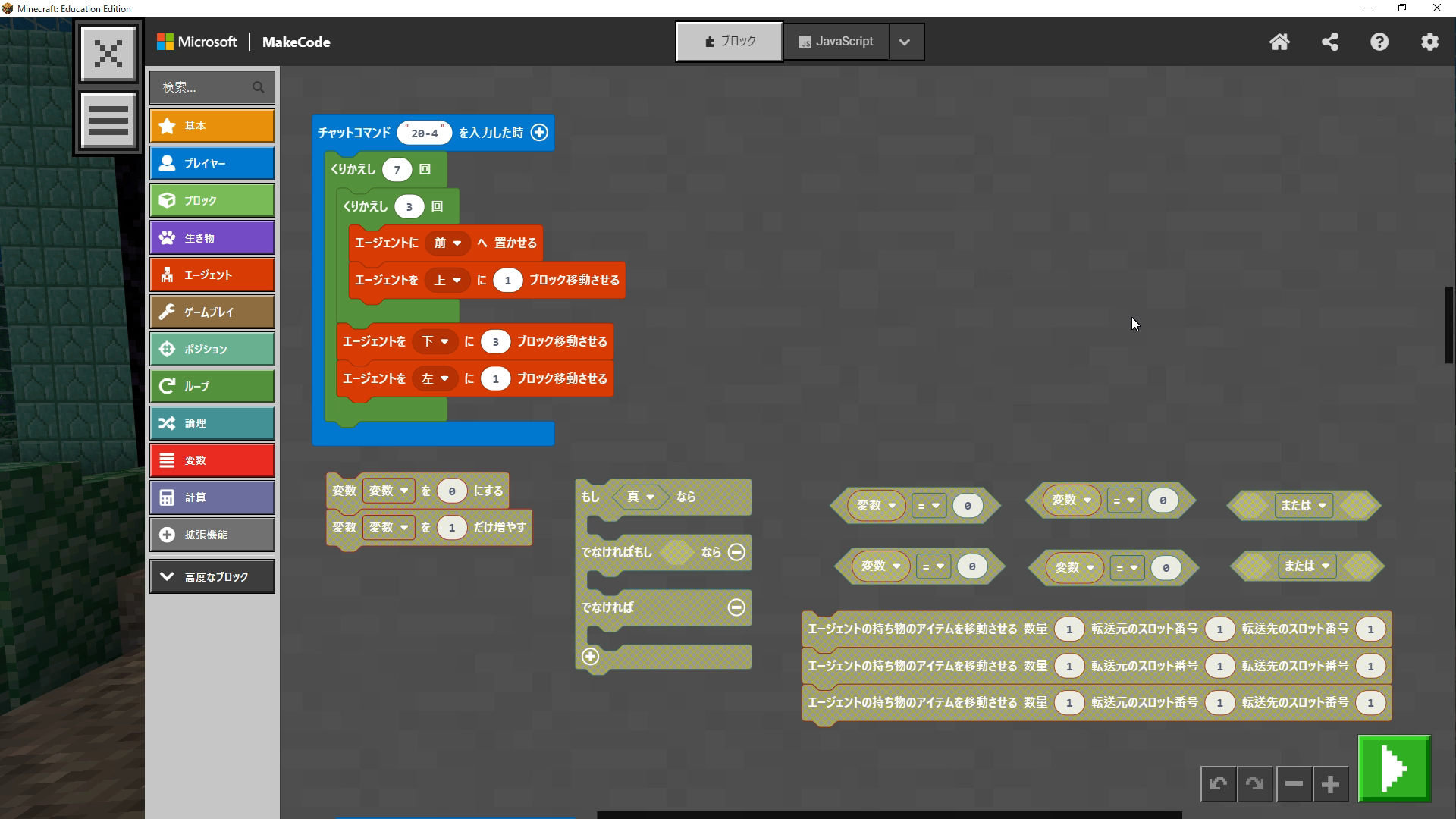
Task: Click the help question mark icon
Action: tap(1379, 42)
